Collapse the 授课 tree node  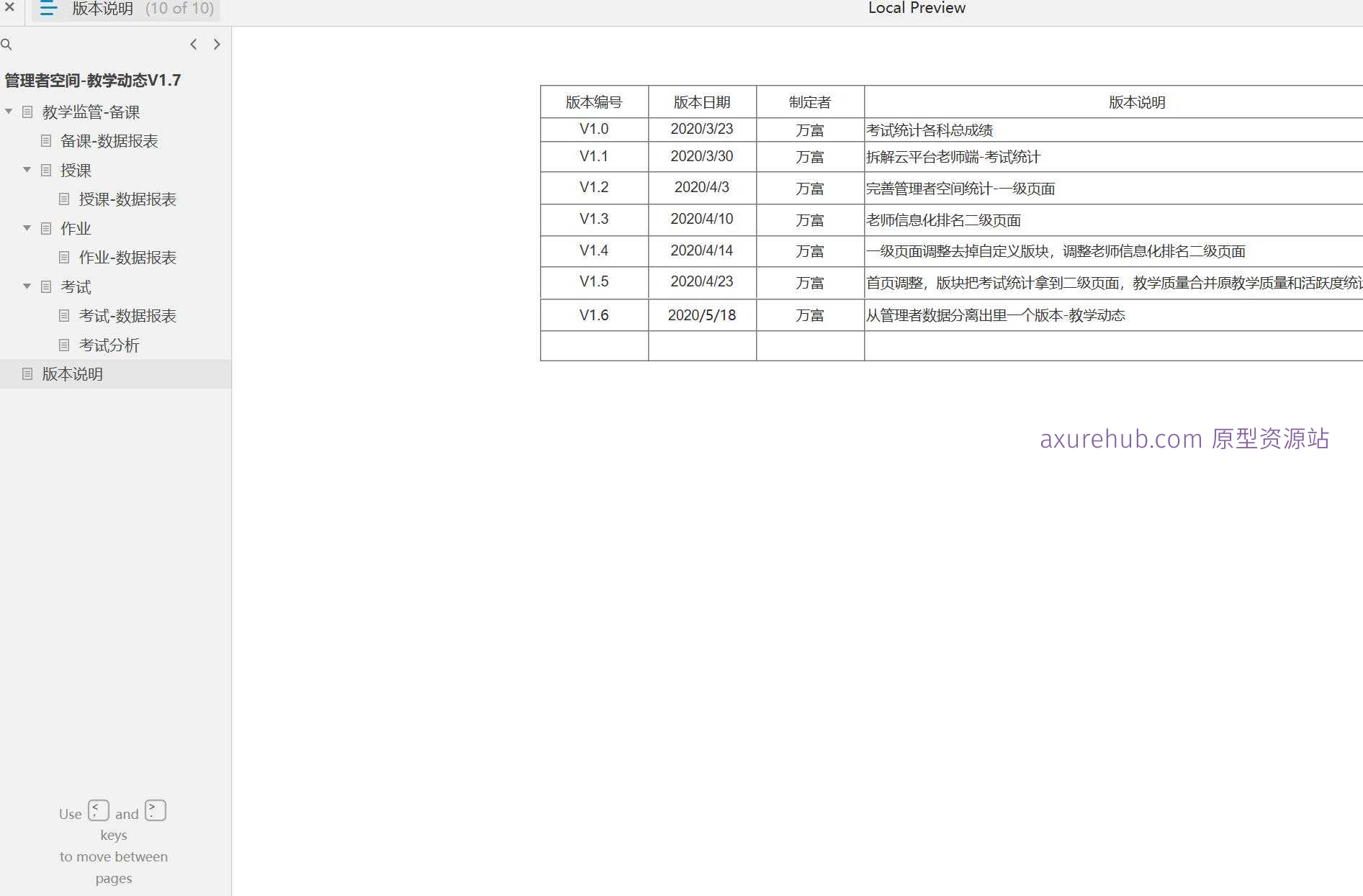click(x=27, y=170)
